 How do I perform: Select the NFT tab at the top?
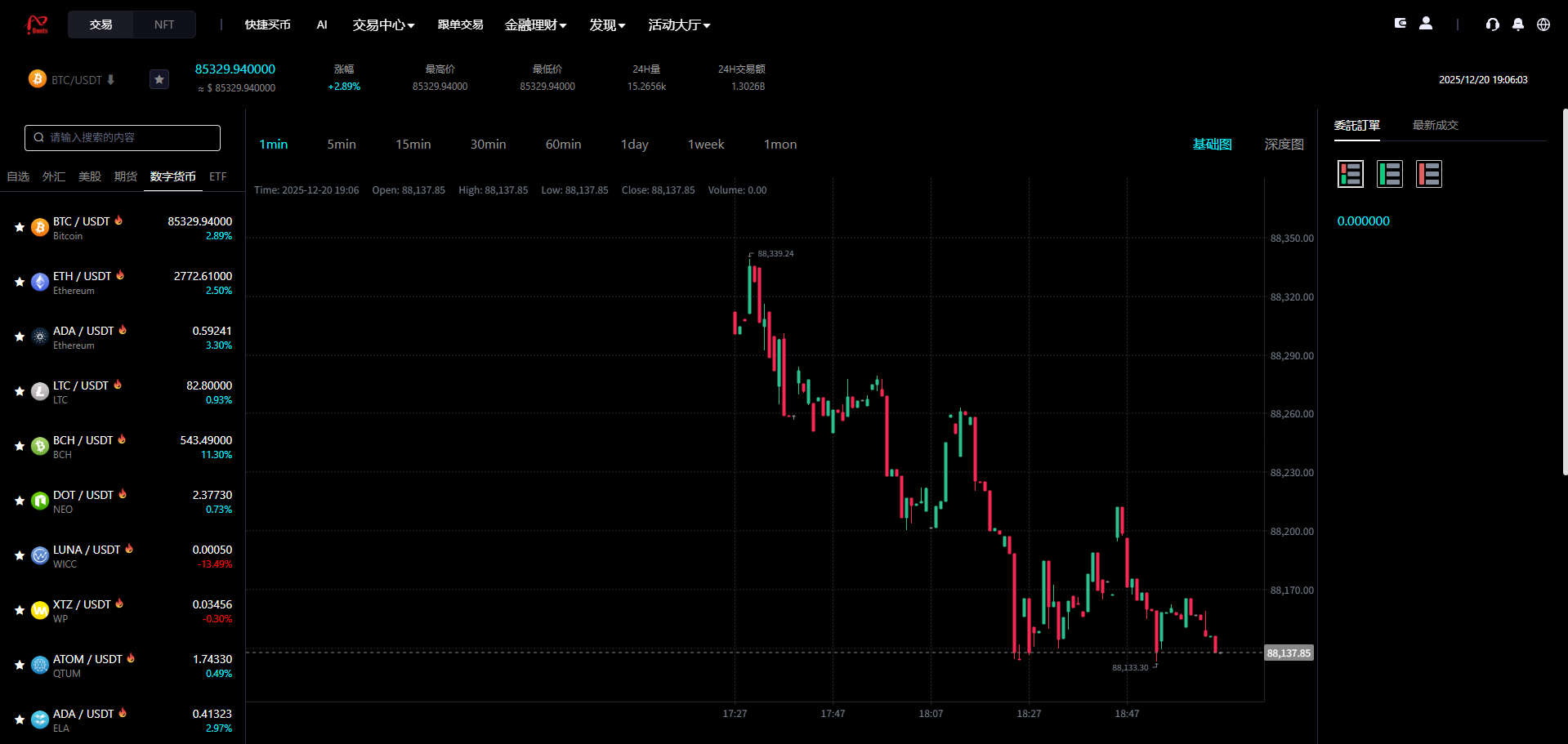tap(163, 25)
